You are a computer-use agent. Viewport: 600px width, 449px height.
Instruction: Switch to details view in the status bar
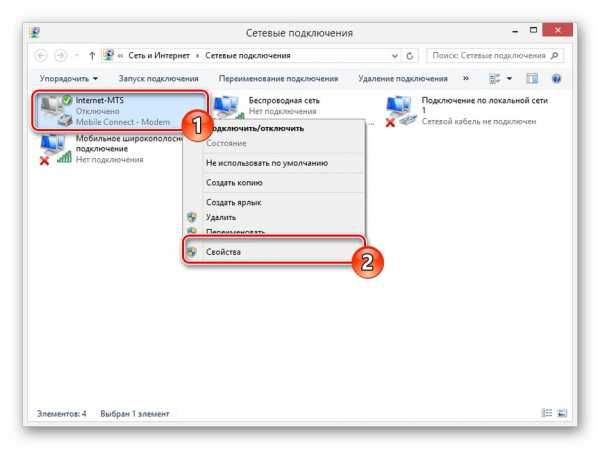547,413
